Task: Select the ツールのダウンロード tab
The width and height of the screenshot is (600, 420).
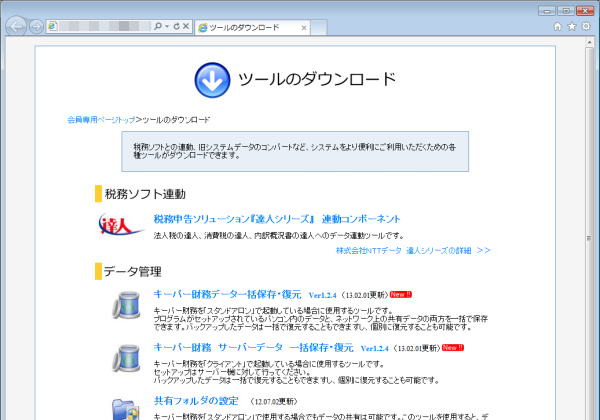Action: (x=251, y=28)
